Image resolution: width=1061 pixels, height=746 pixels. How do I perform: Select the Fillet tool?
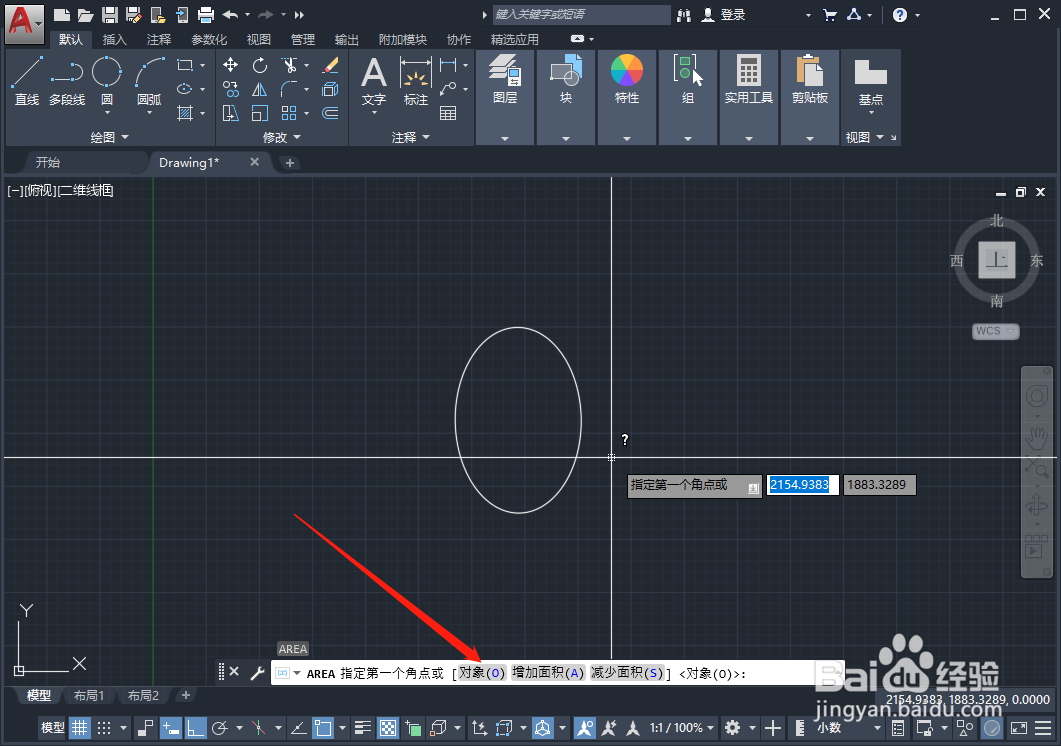[290, 89]
